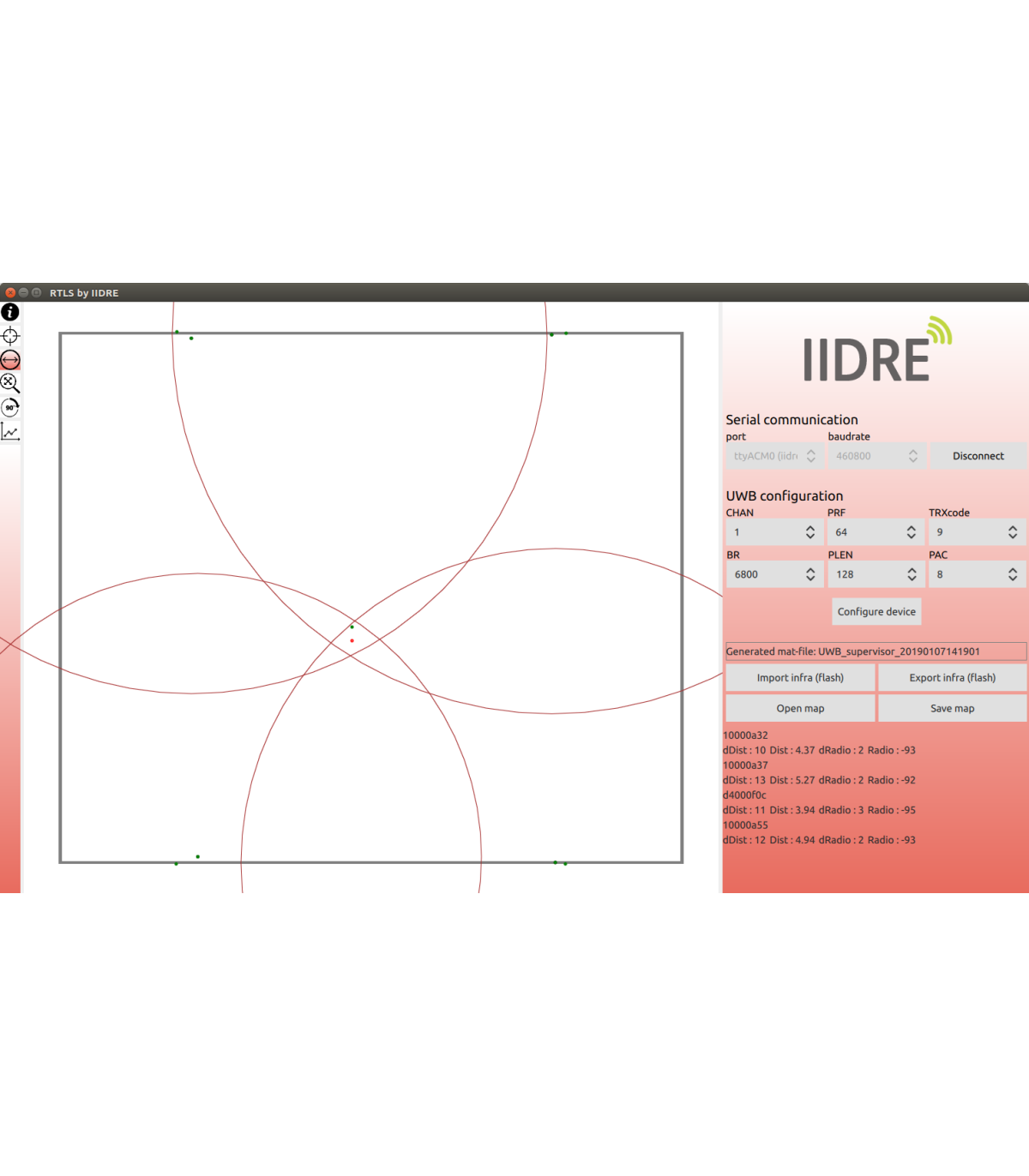Click the red position dot on map
The image size is (1029, 1176).
pos(352,641)
